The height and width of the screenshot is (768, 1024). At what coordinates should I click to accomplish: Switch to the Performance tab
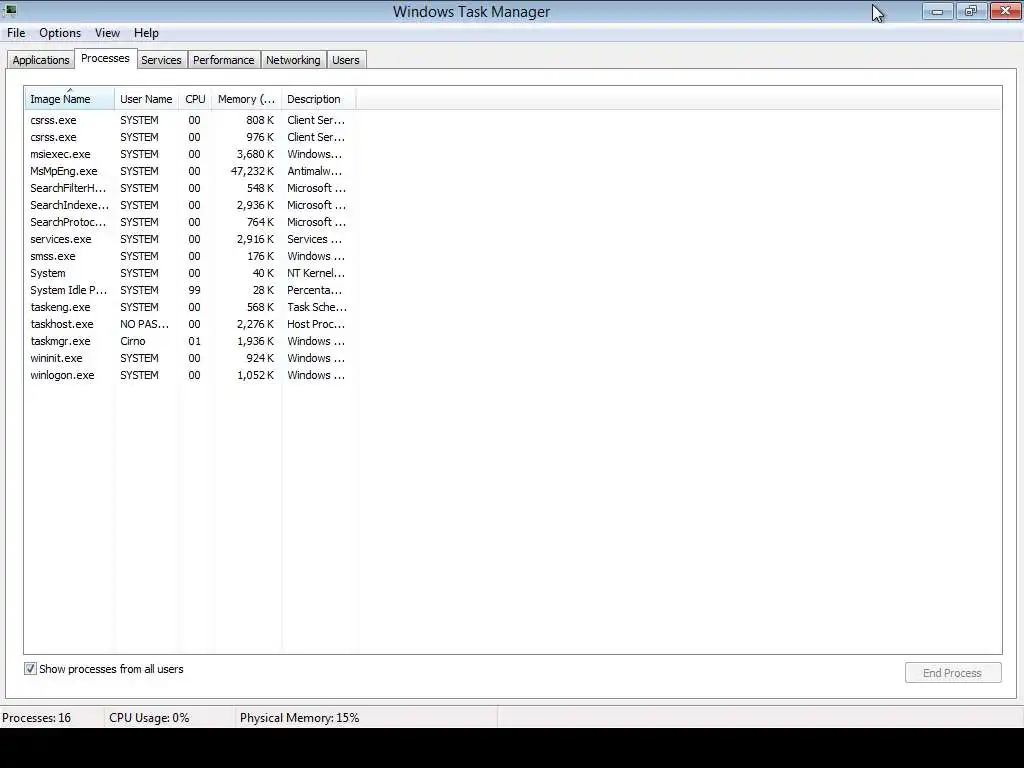click(x=223, y=60)
